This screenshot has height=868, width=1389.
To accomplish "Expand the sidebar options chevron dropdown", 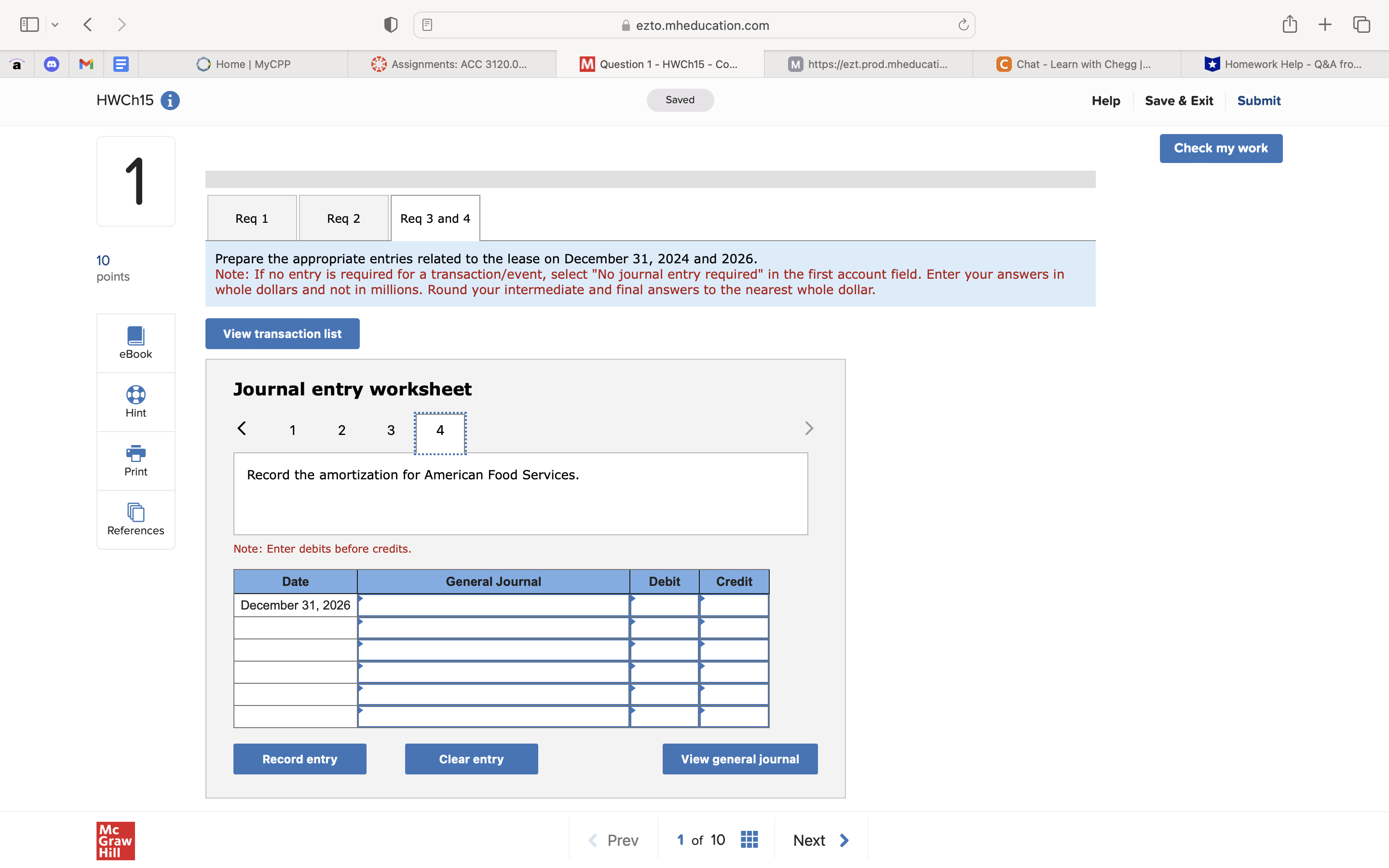I will pyautogui.click(x=55, y=25).
